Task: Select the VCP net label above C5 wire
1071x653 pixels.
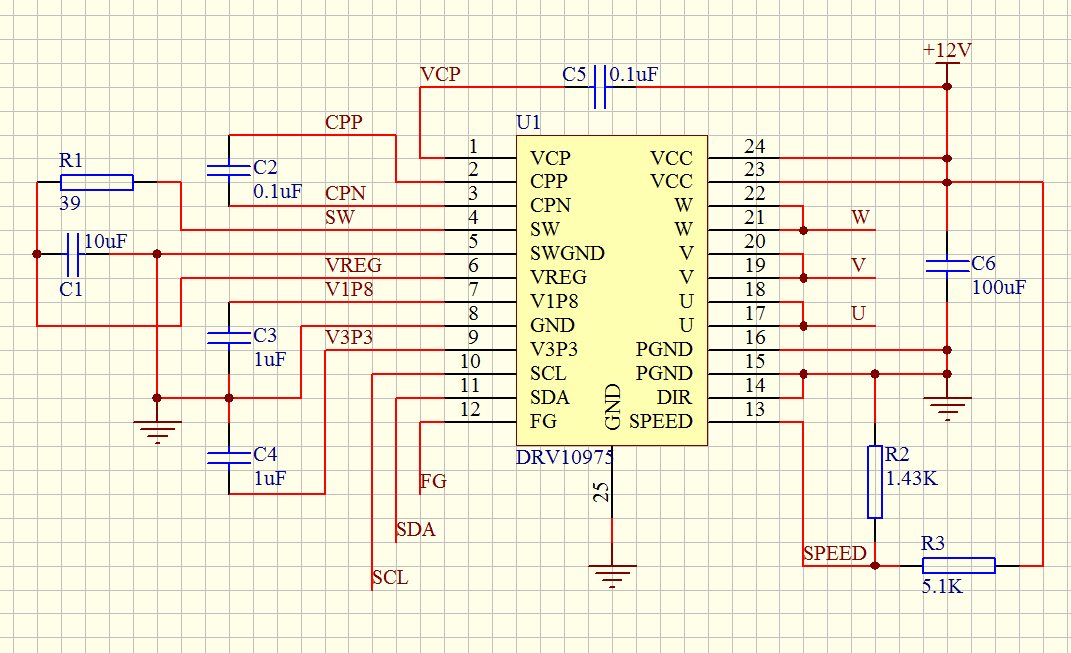Action: point(440,74)
